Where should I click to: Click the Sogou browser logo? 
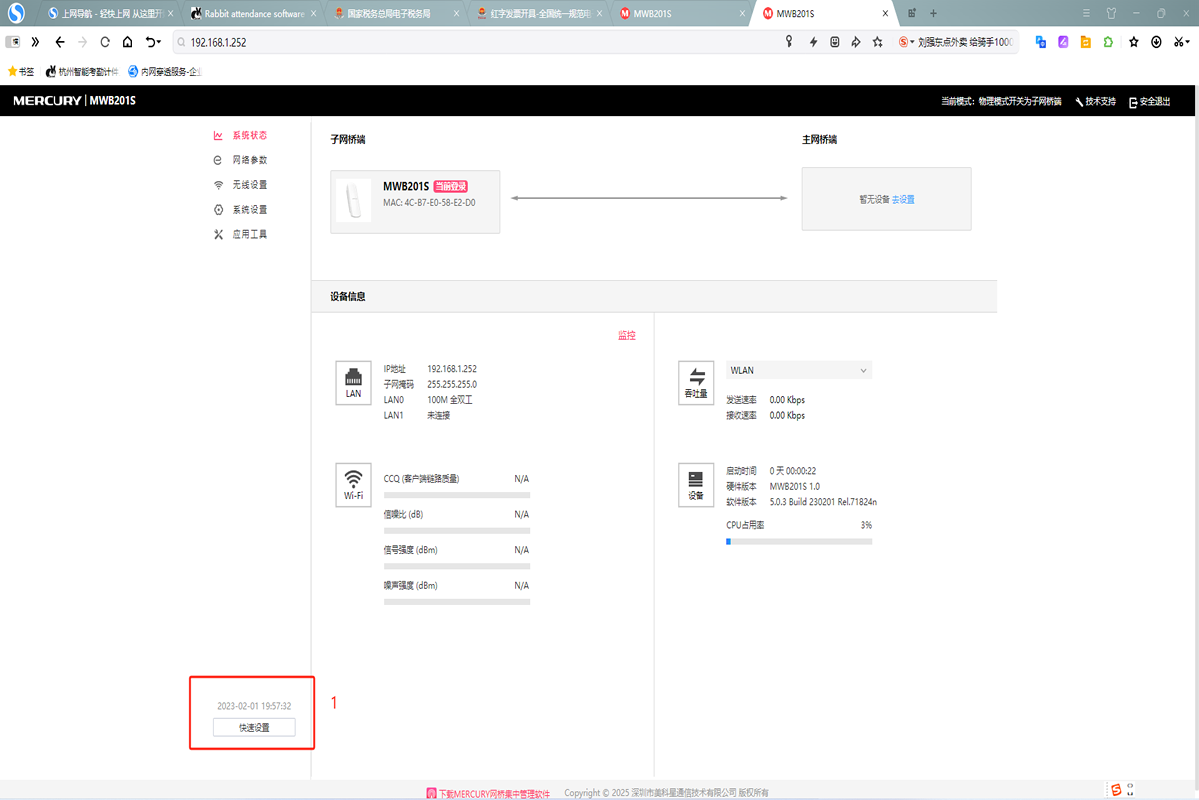(16, 13)
